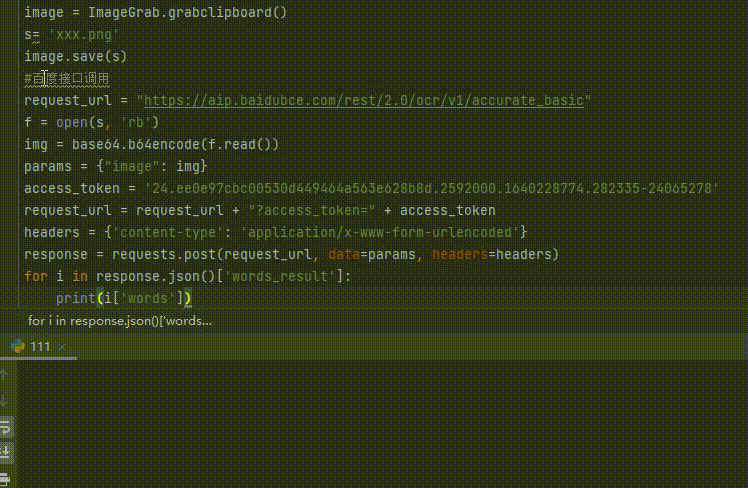
Task: Click 'requests.post' in the response line
Action: (x=164, y=254)
